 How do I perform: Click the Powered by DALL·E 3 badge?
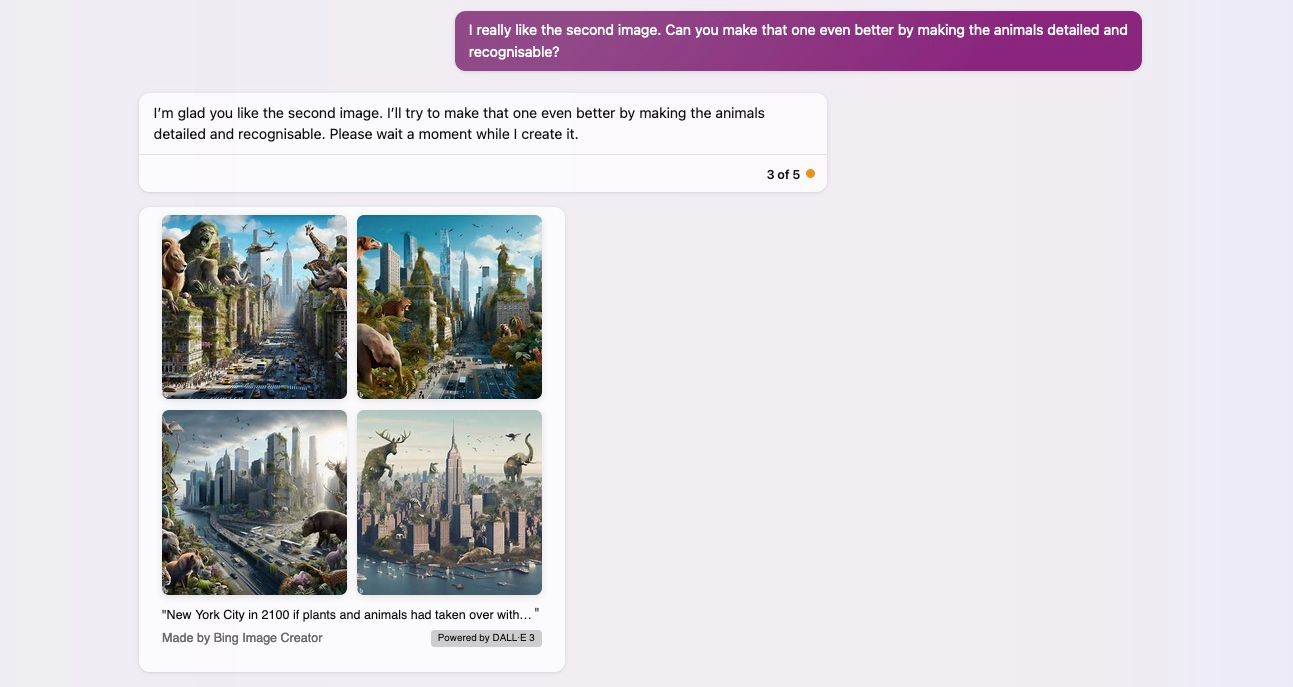point(486,637)
